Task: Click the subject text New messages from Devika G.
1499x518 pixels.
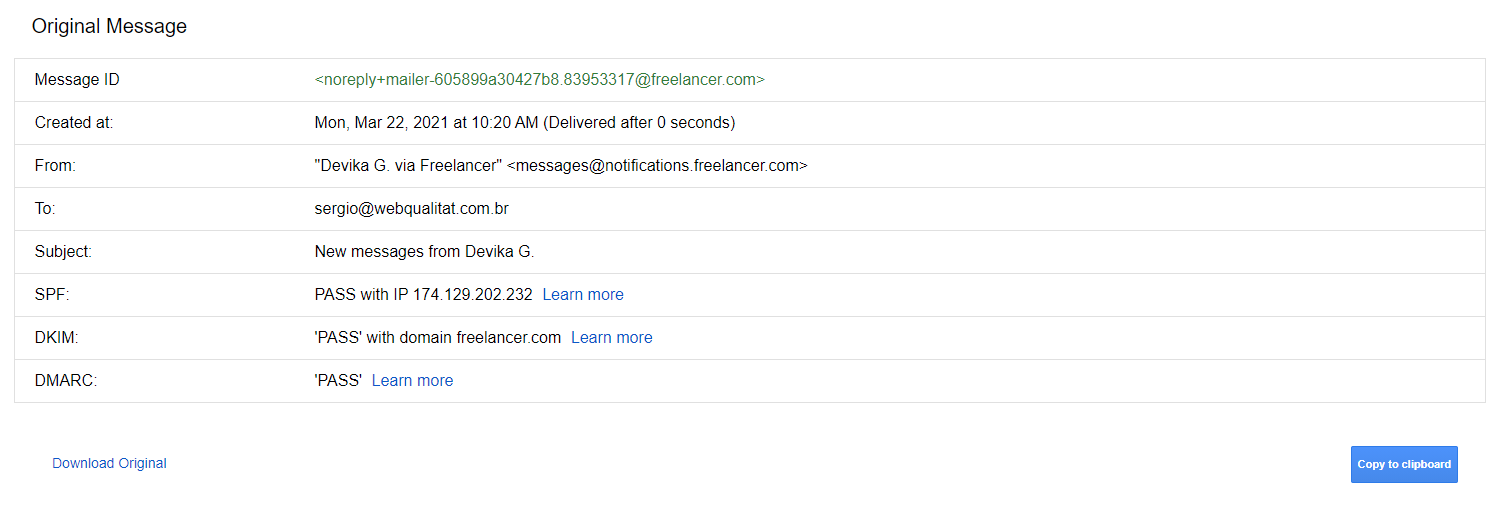Action: (x=424, y=252)
